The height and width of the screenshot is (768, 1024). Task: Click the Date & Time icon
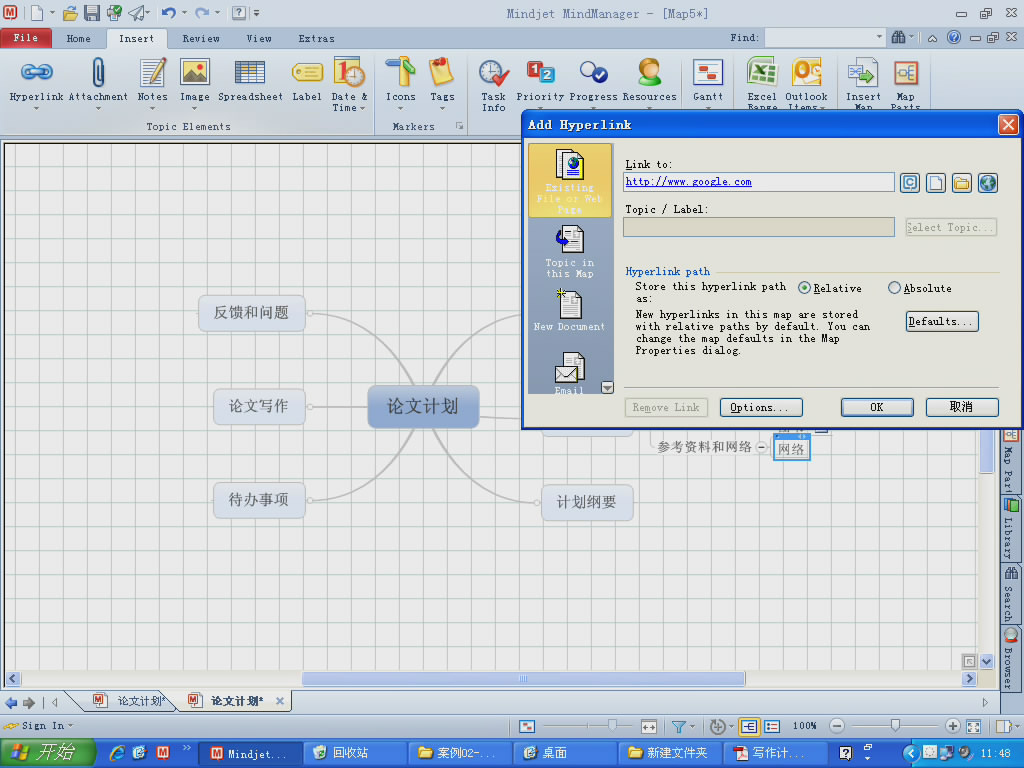click(x=349, y=72)
